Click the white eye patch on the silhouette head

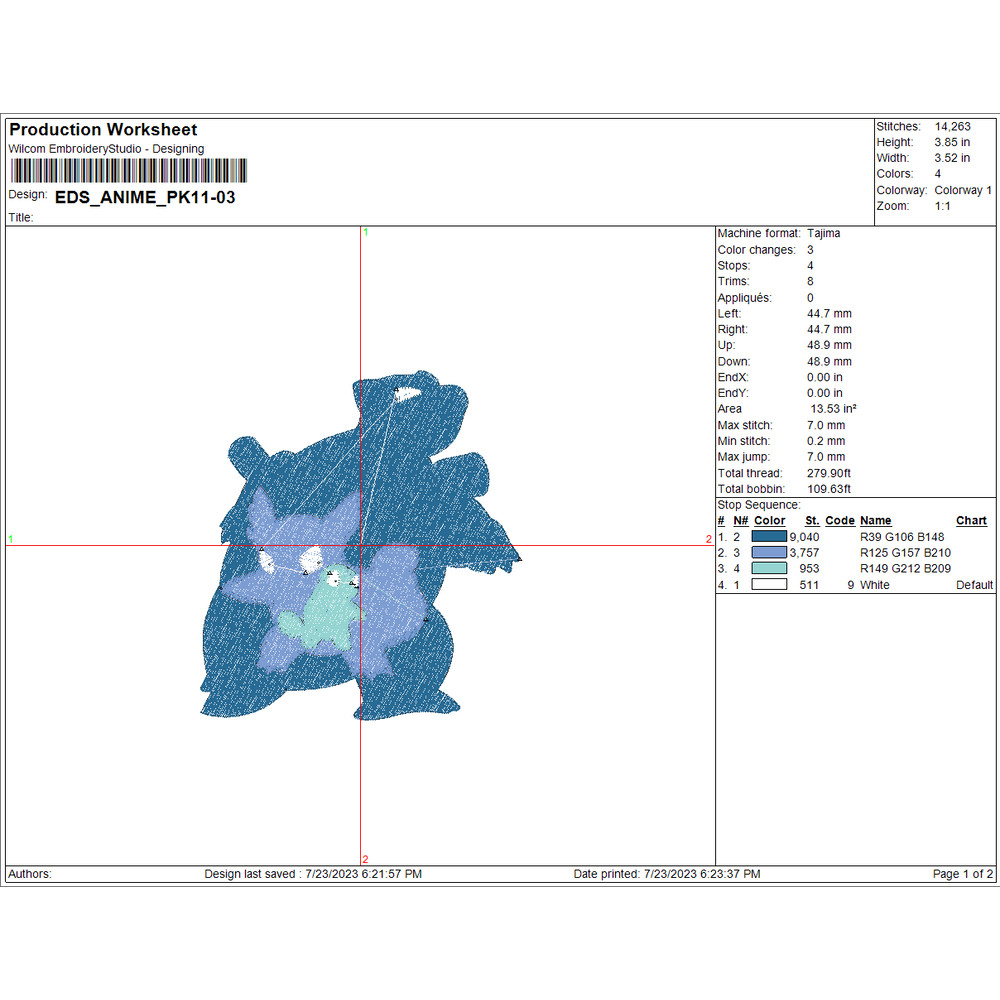coord(406,395)
